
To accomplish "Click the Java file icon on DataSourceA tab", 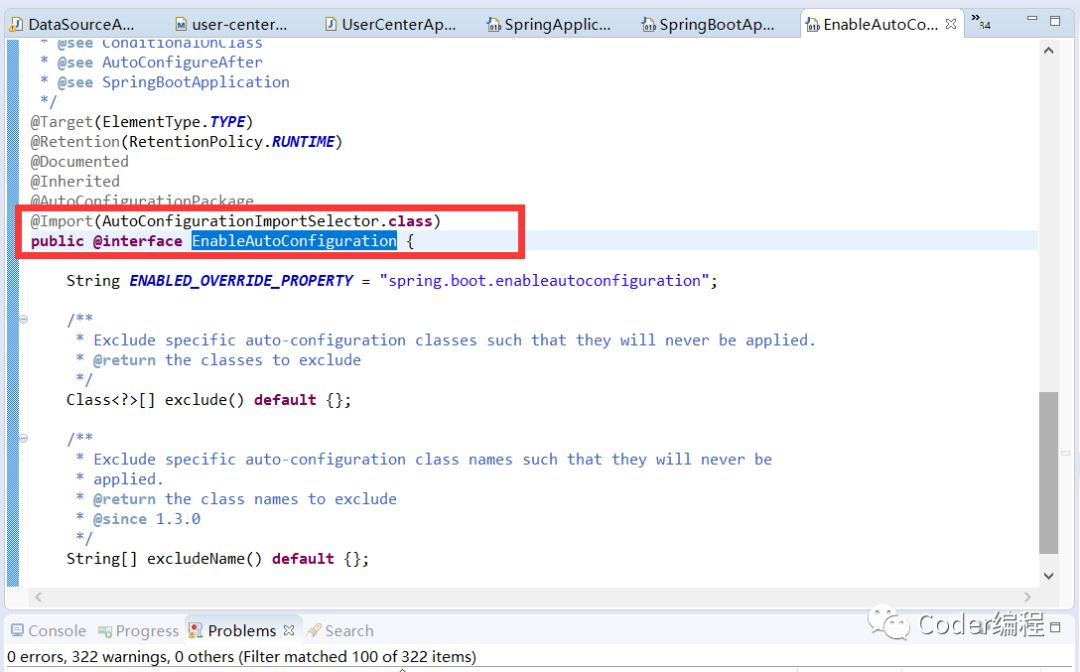I will [x=17, y=25].
